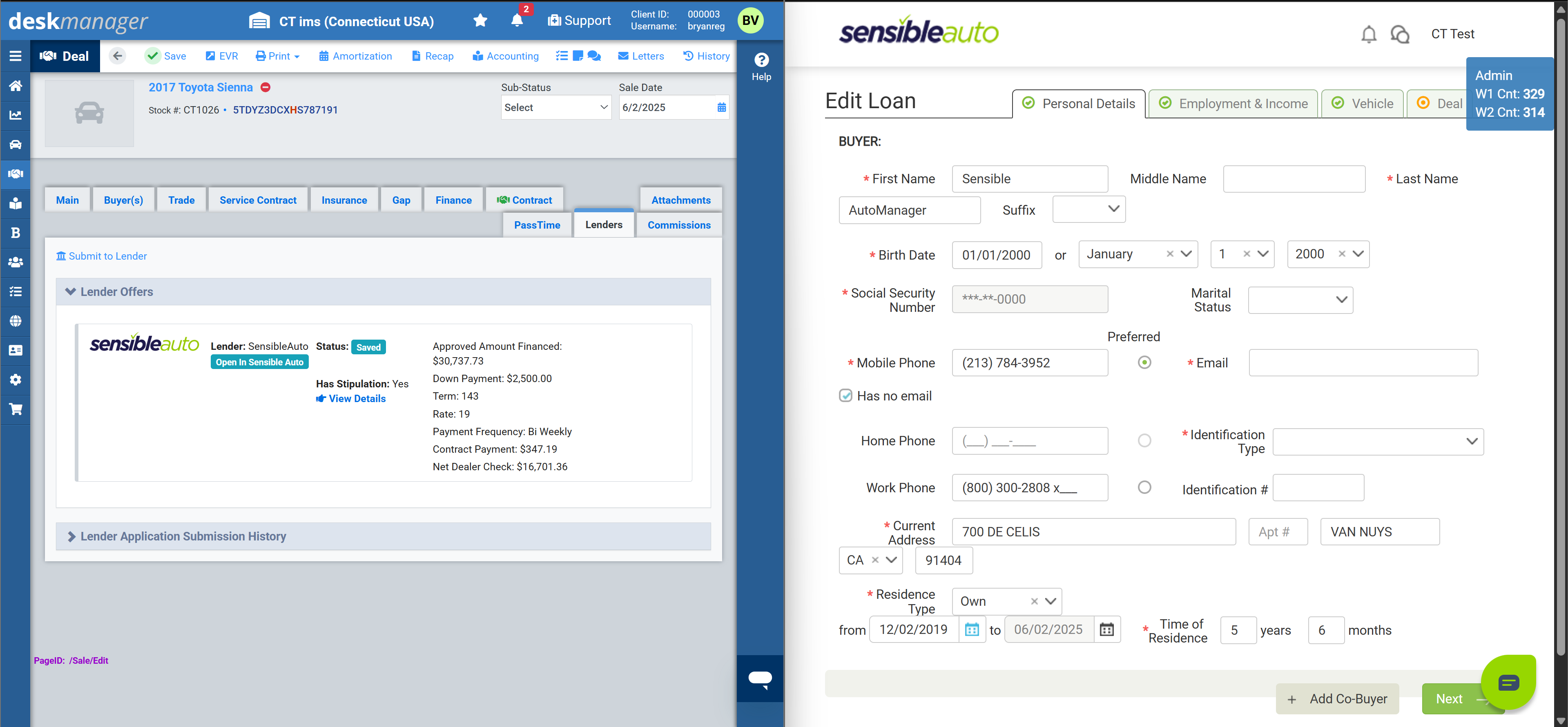Click the red remove icon beside 2017 Toyota Sienna
The height and width of the screenshot is (727, 1568).
tap(265, 87)
